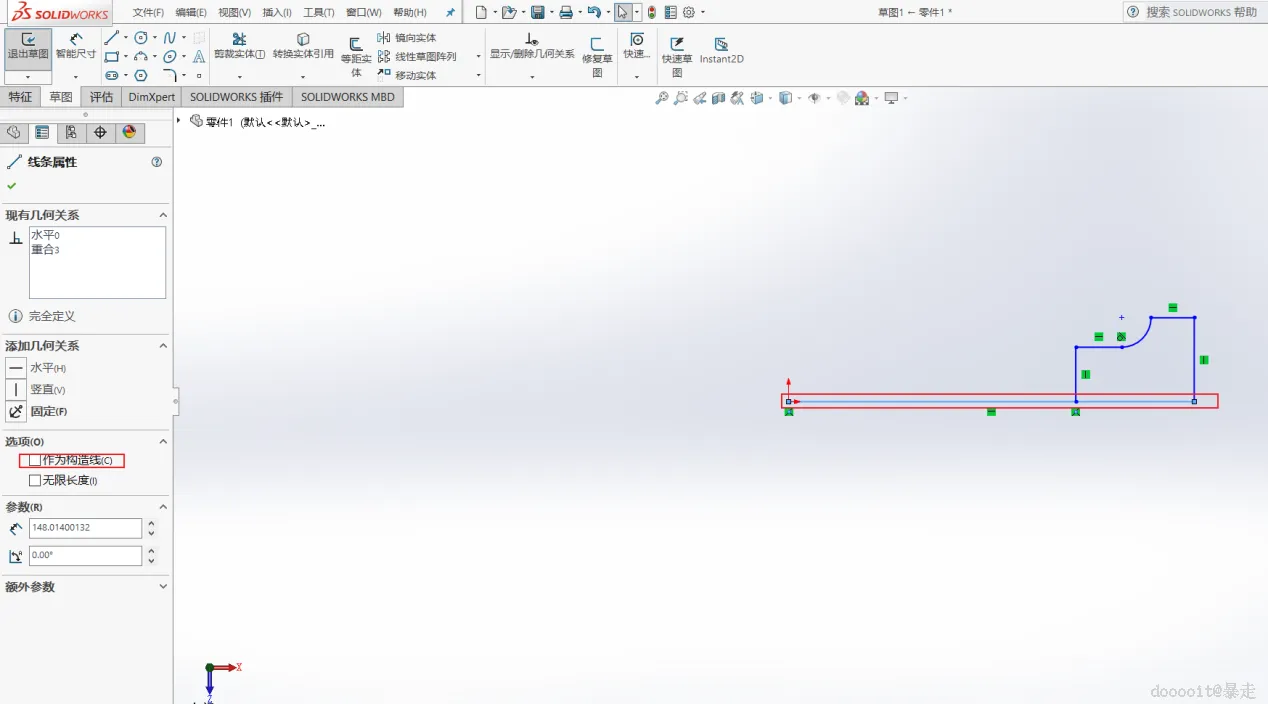Check the 无限长度 (Infinite length) checkbox
Screen dimensions: 1268x704
pos(35,480)
